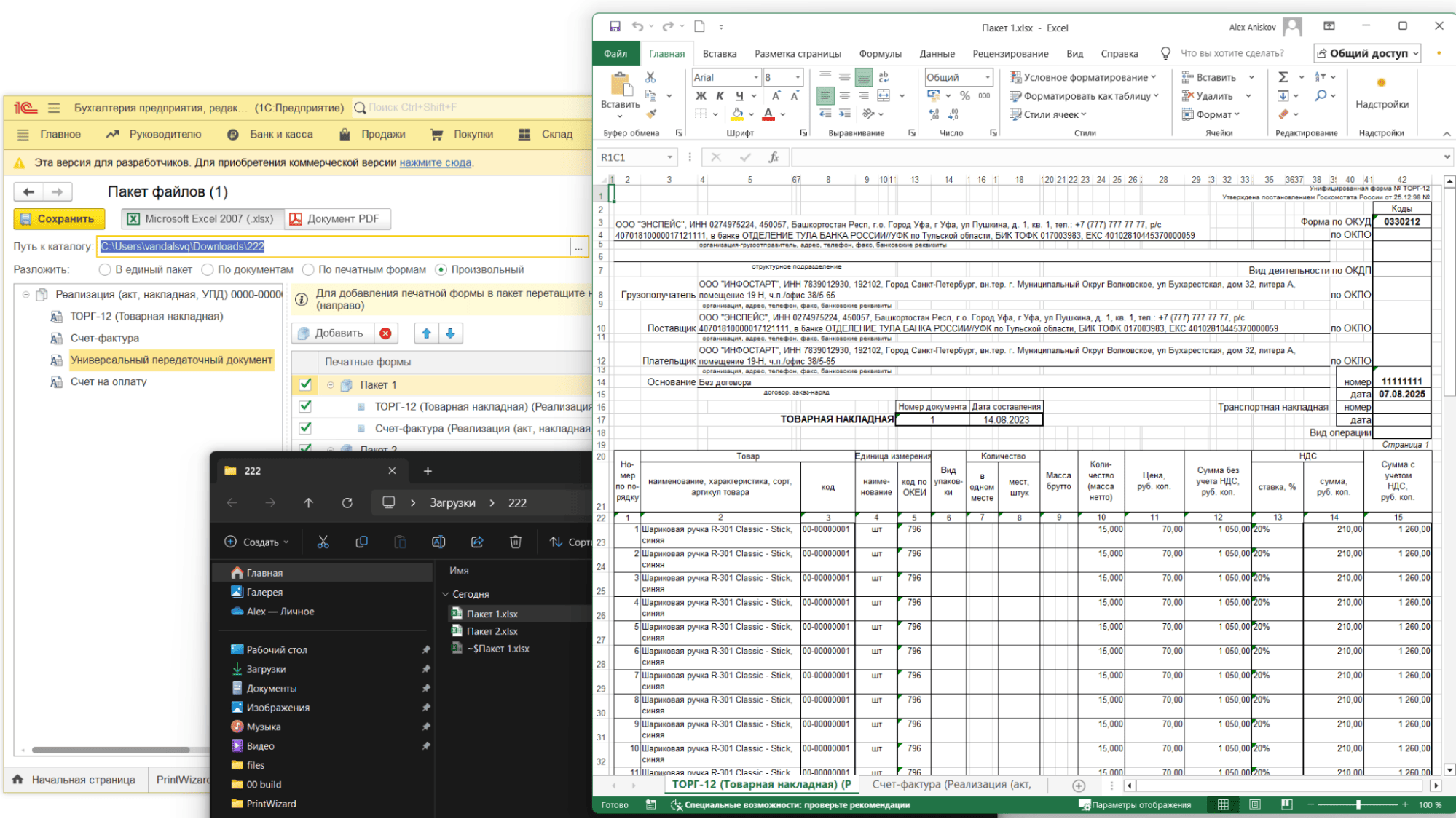Click the Excel zoom slider

[x=1358, y=804]
